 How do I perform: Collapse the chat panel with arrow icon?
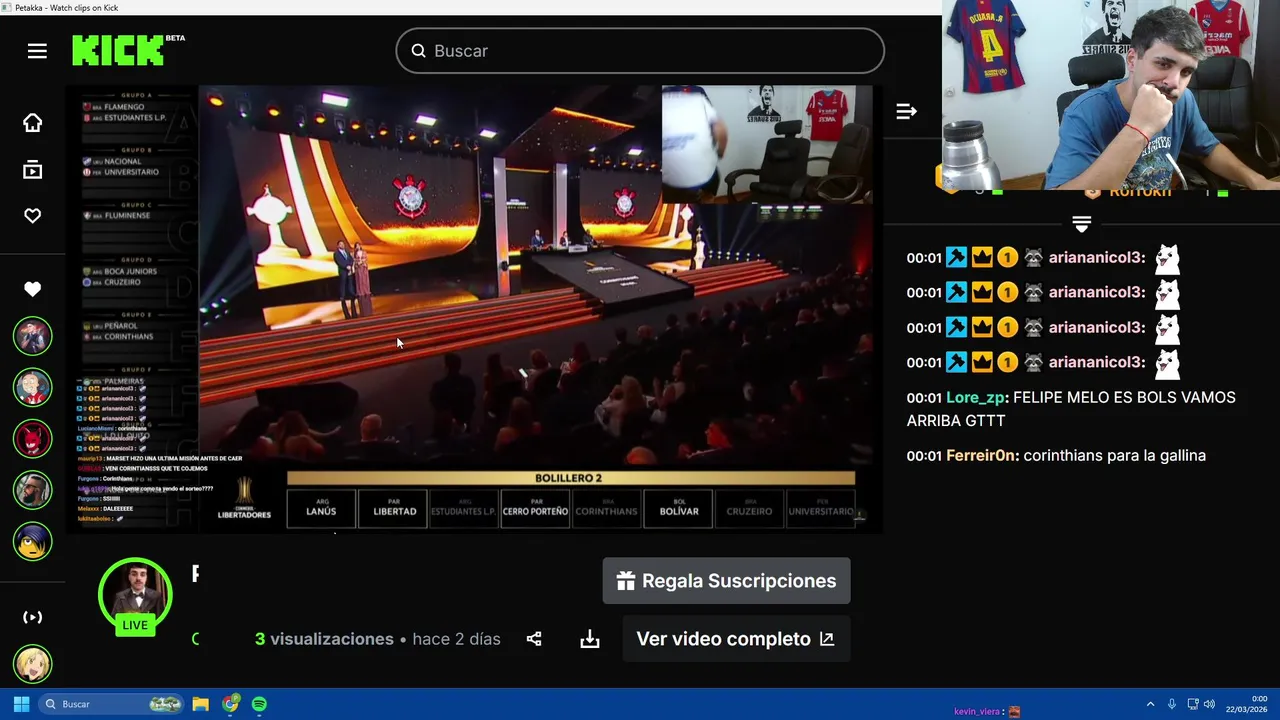pos(906,112)
